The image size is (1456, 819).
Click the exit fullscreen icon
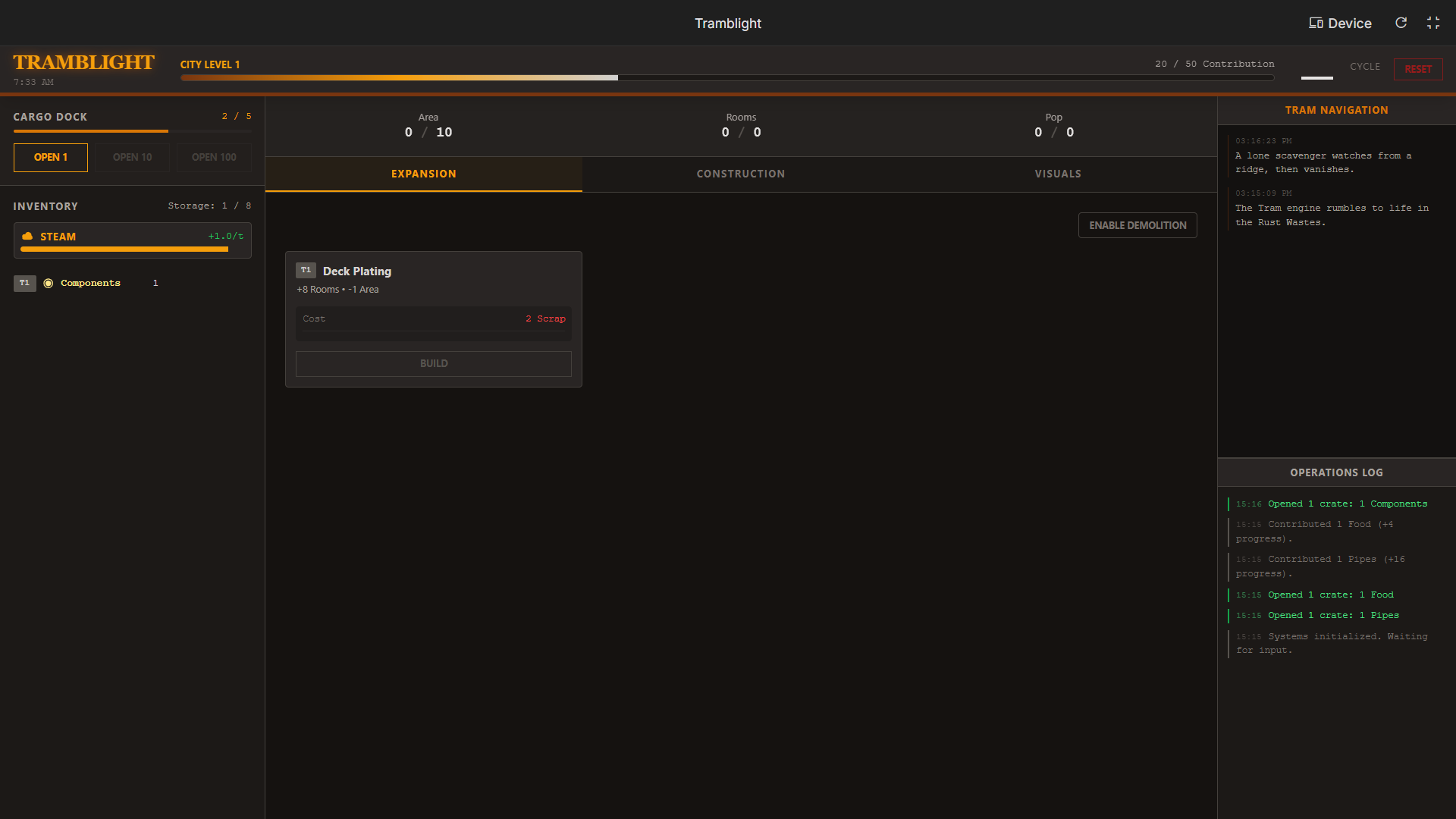[x=1432, y=23]
